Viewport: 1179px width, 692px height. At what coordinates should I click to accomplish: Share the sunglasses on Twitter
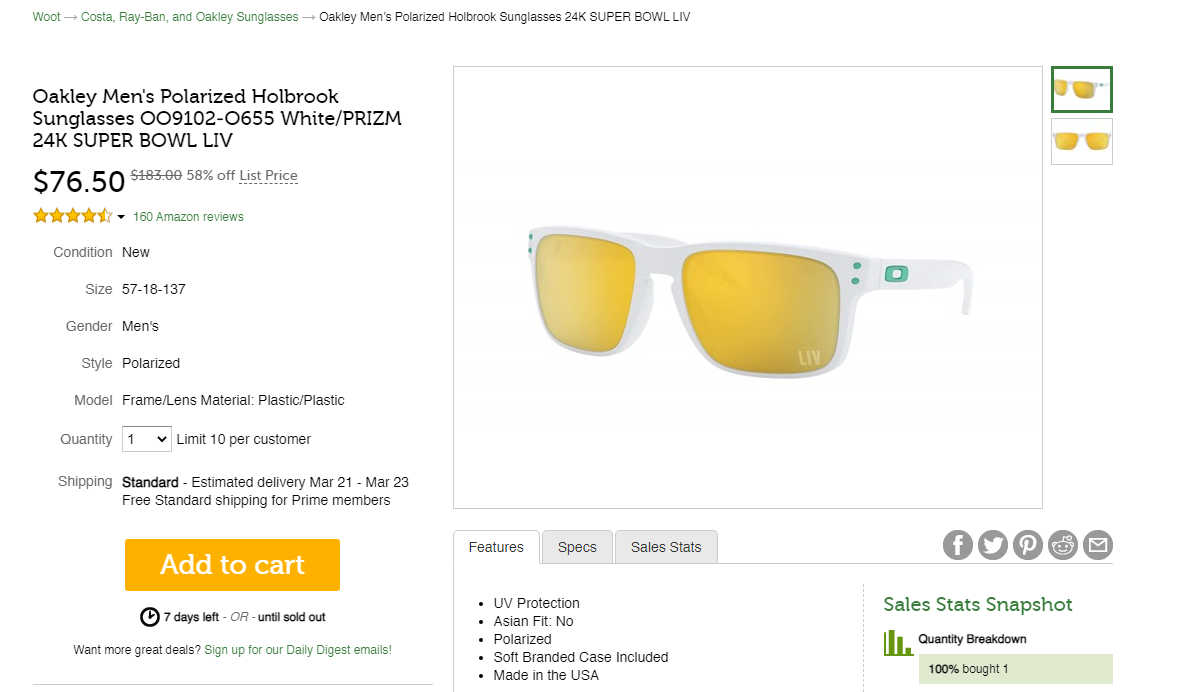tap(992, 545)
